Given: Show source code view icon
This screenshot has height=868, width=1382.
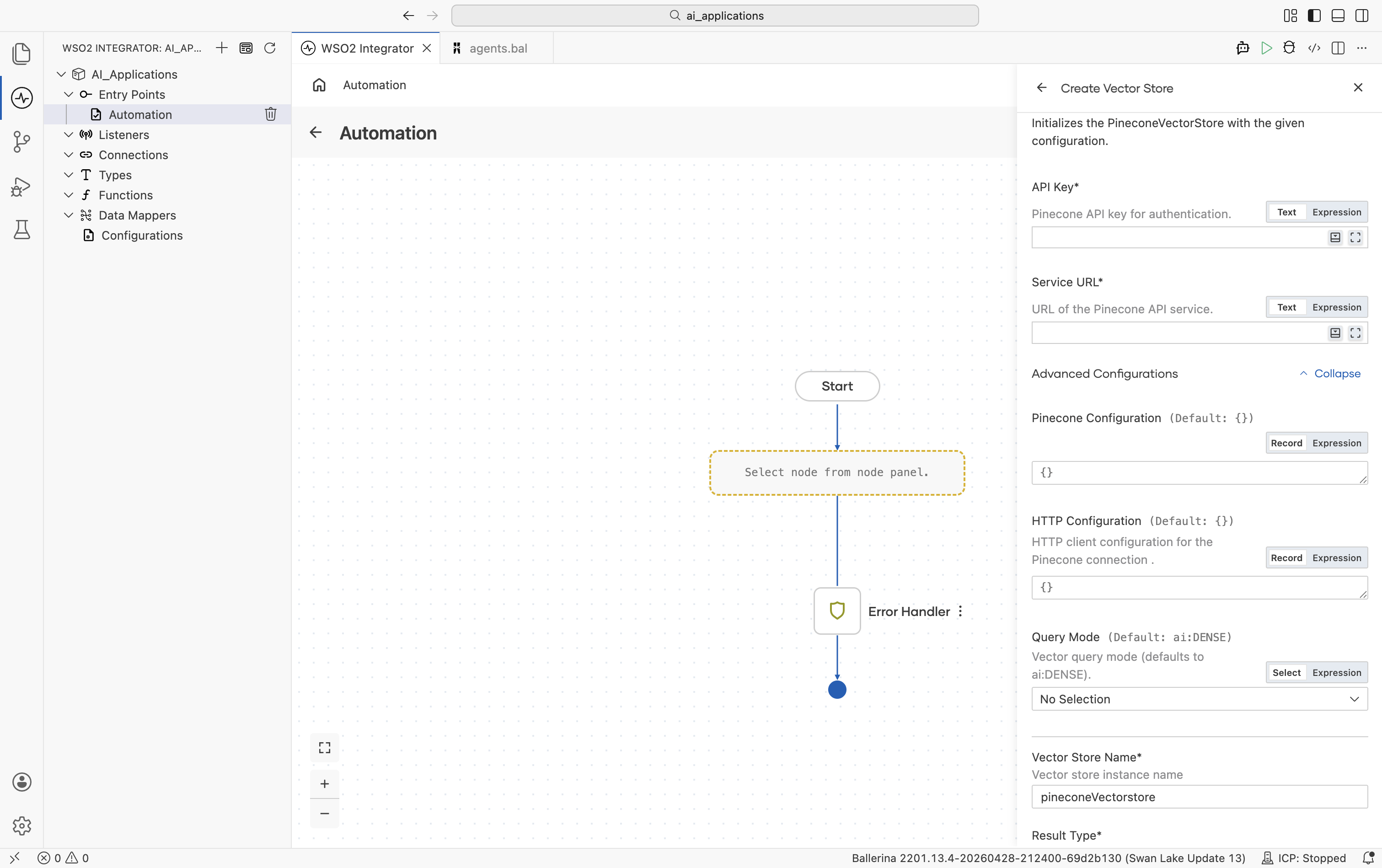Looking at the screenshot, I should coord(1314,48).
